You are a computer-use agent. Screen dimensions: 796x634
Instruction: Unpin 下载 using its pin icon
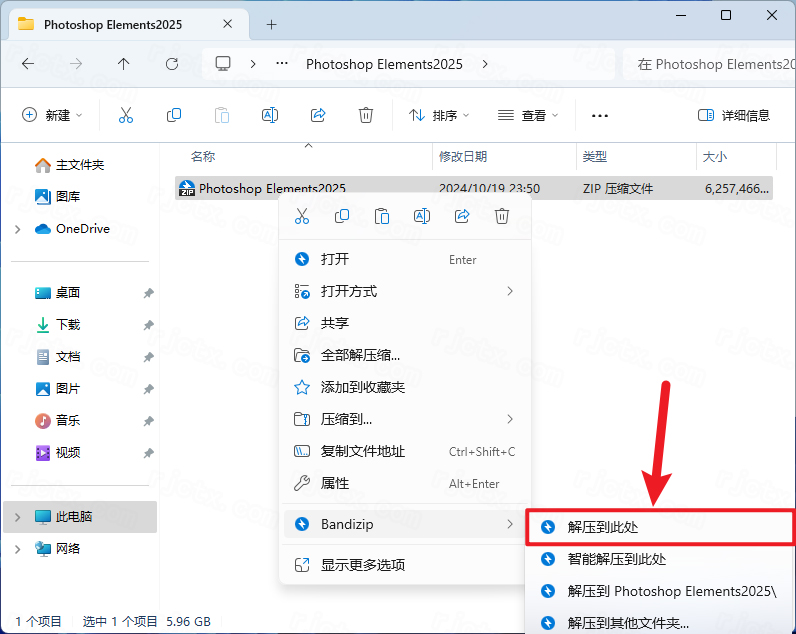[148, 325]
